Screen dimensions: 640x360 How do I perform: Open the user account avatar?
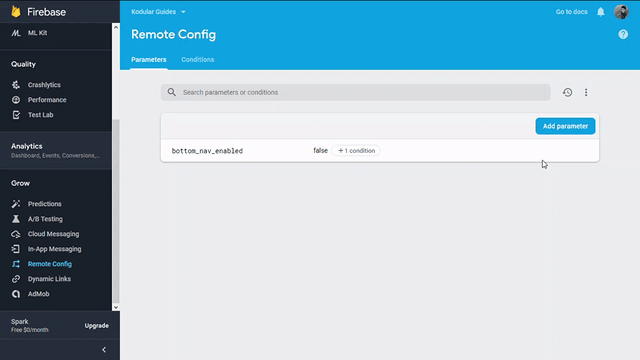click(x=621, y=12)
